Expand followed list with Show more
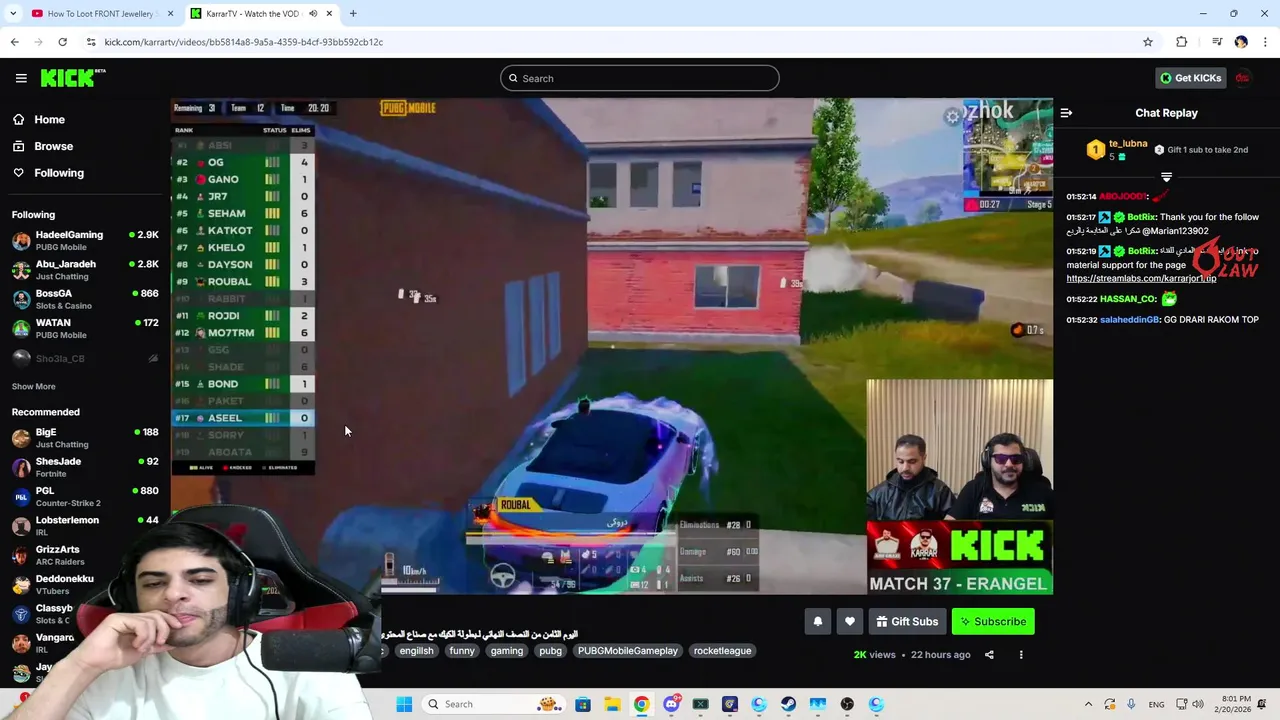The width and height of the screenshot is (1280, 720). click(x=34, y=386)
